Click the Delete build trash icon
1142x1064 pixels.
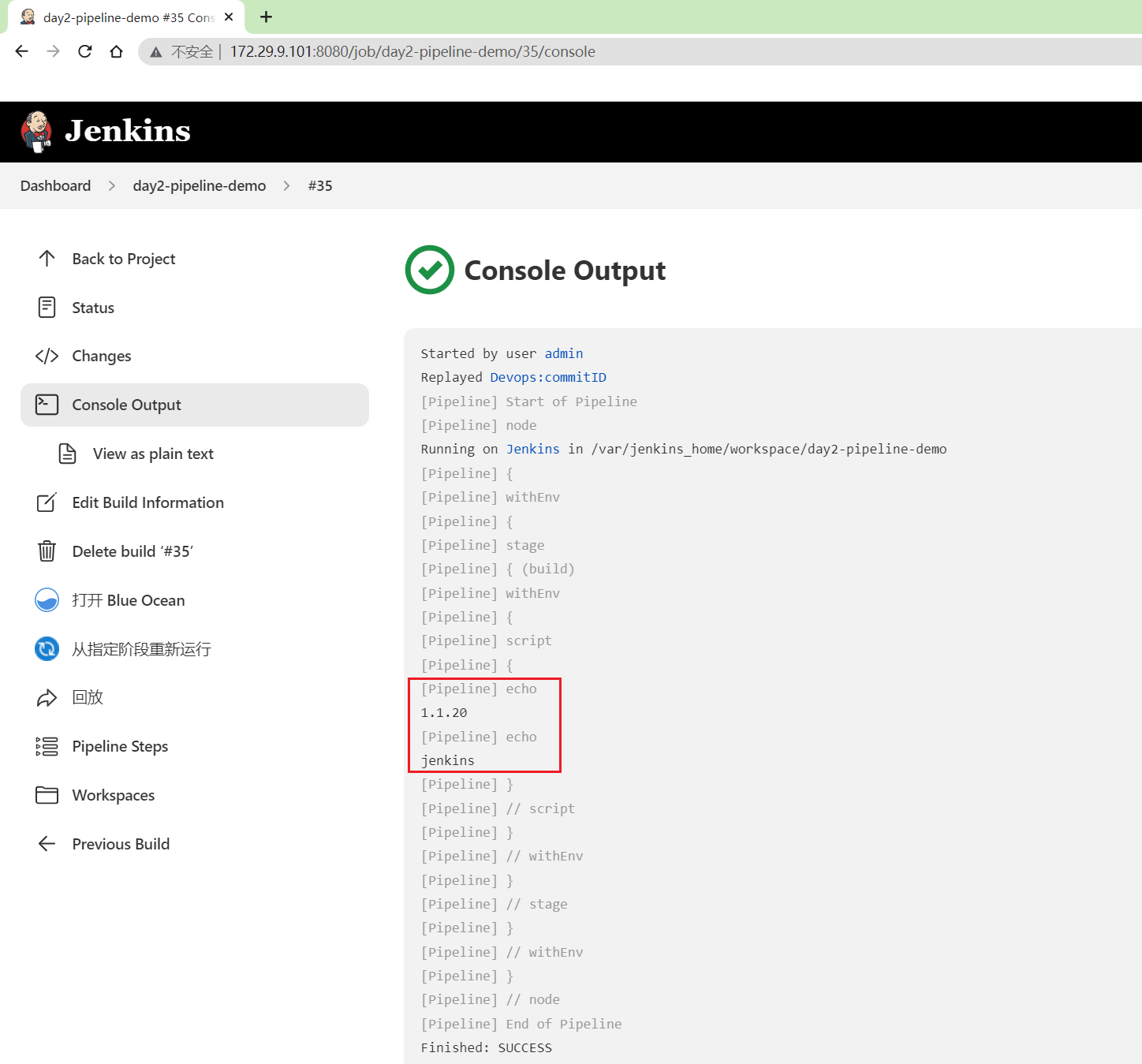47,551
